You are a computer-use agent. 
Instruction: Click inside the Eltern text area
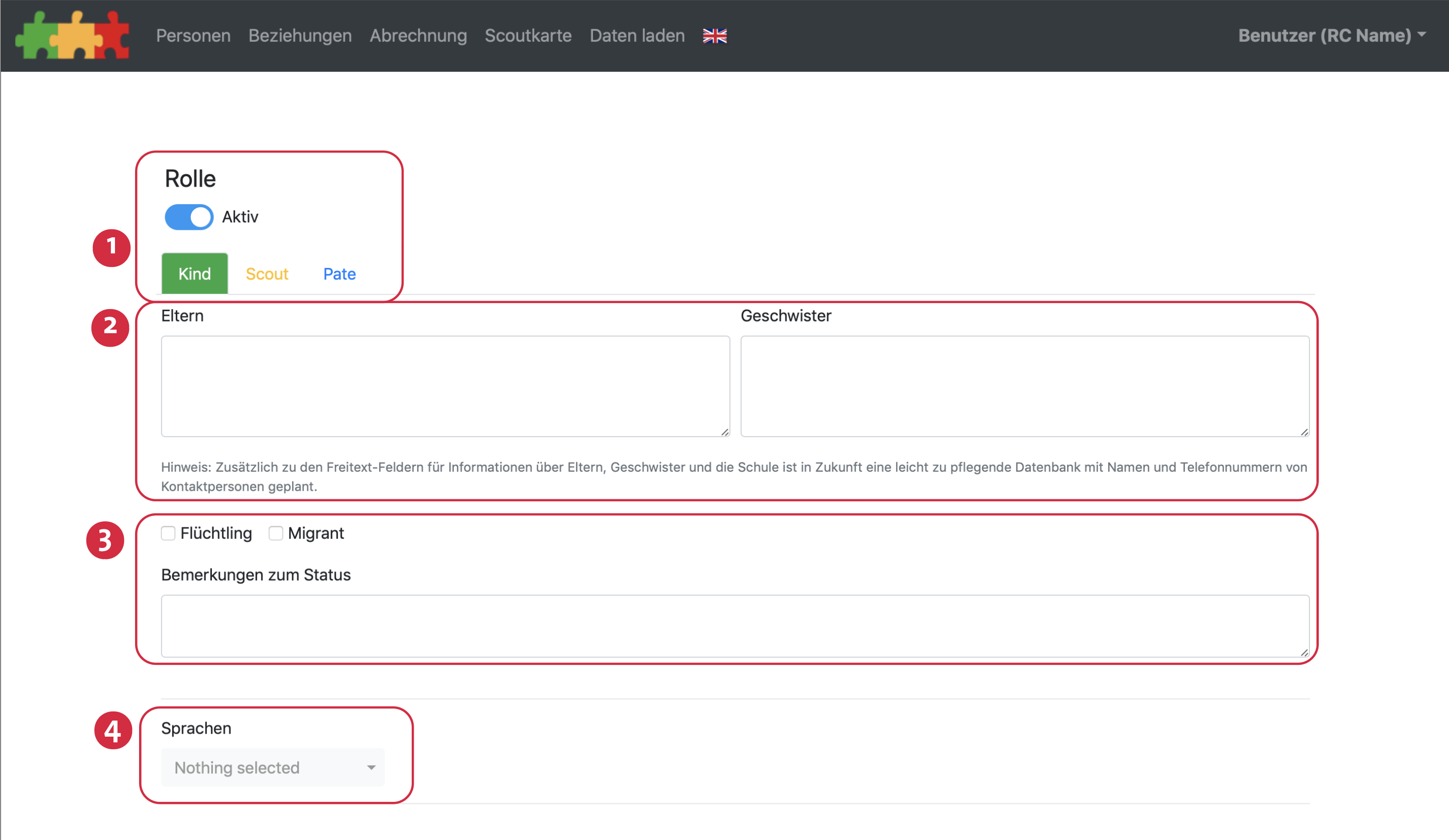coord(445,386)
